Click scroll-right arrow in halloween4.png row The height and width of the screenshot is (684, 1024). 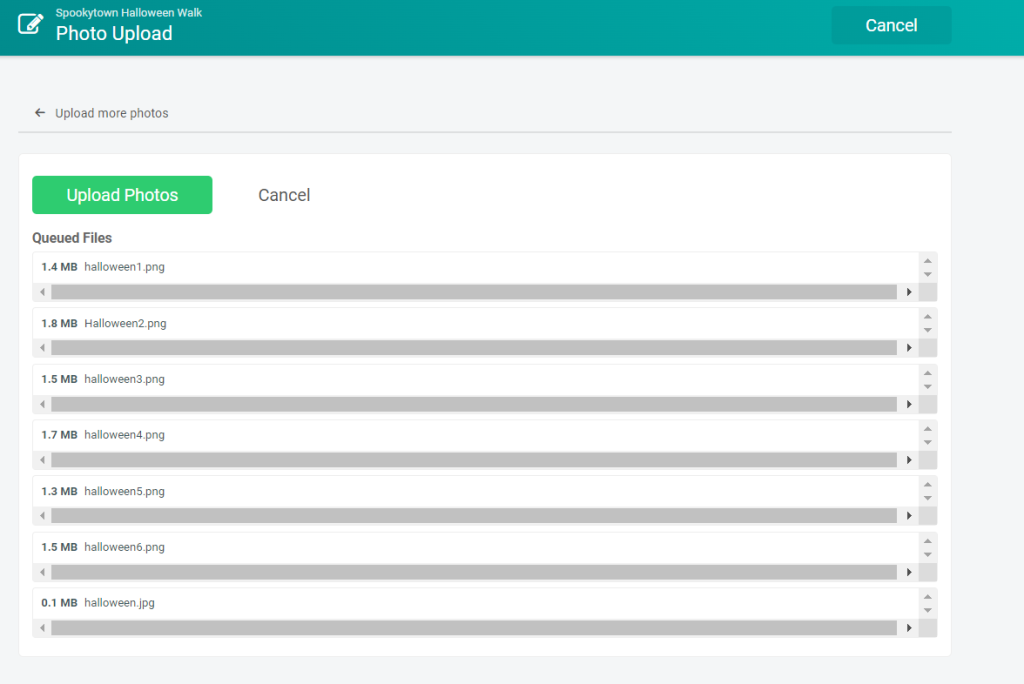coord(909,460)
